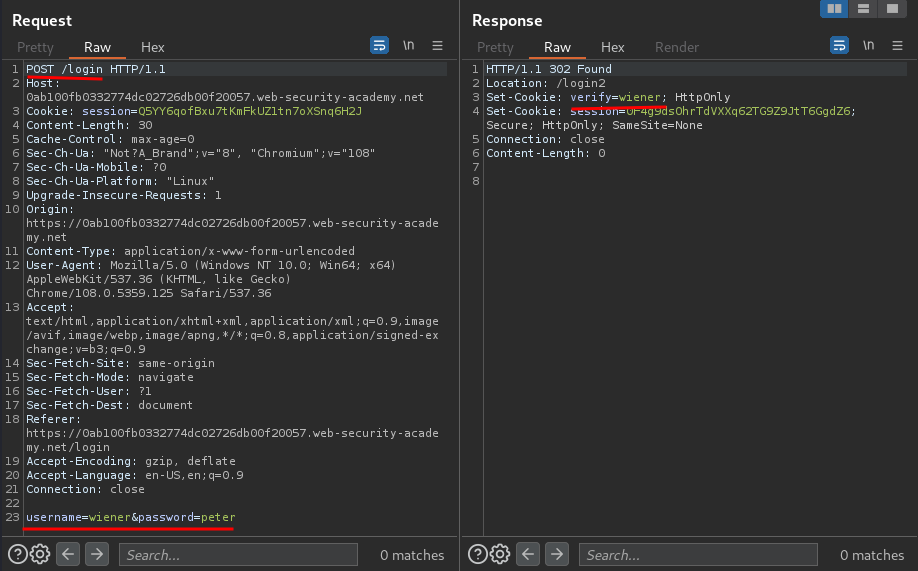Click Sec-Fetch-User: ?1 header
This screenshot has width=918, height=571.
pos(88,391)
